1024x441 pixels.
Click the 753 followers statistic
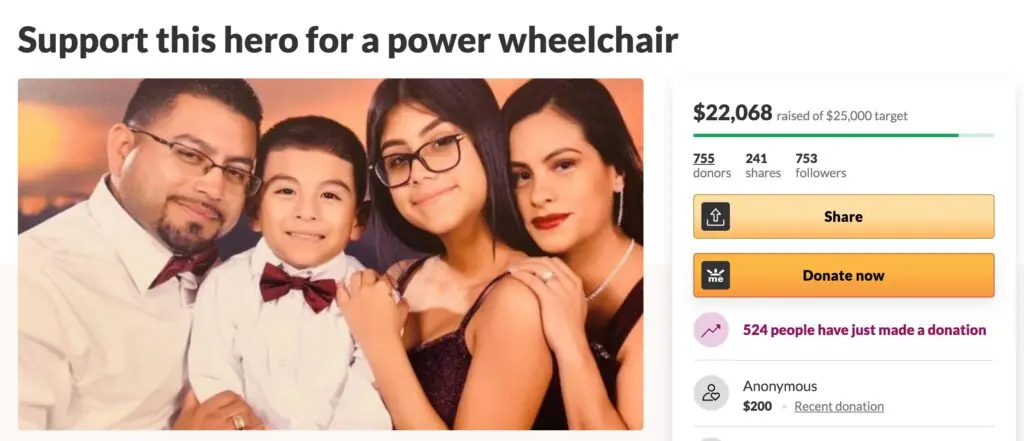(820, 165)
